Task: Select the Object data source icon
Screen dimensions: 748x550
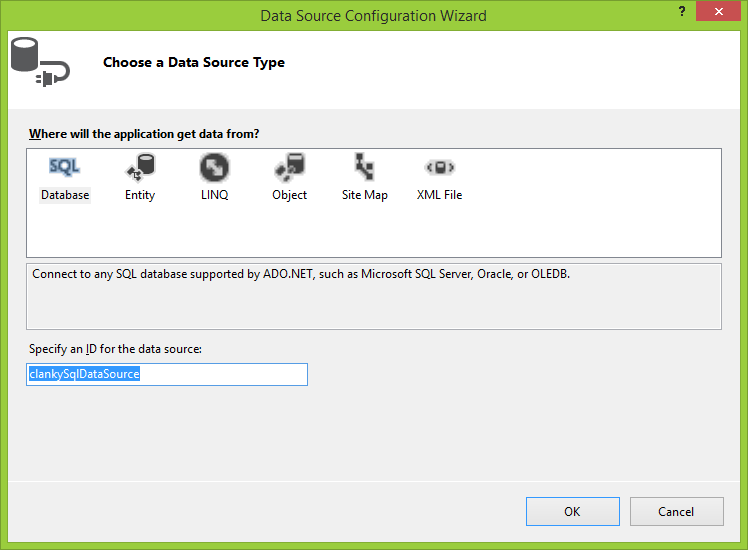Action: [x=289, y=167]
